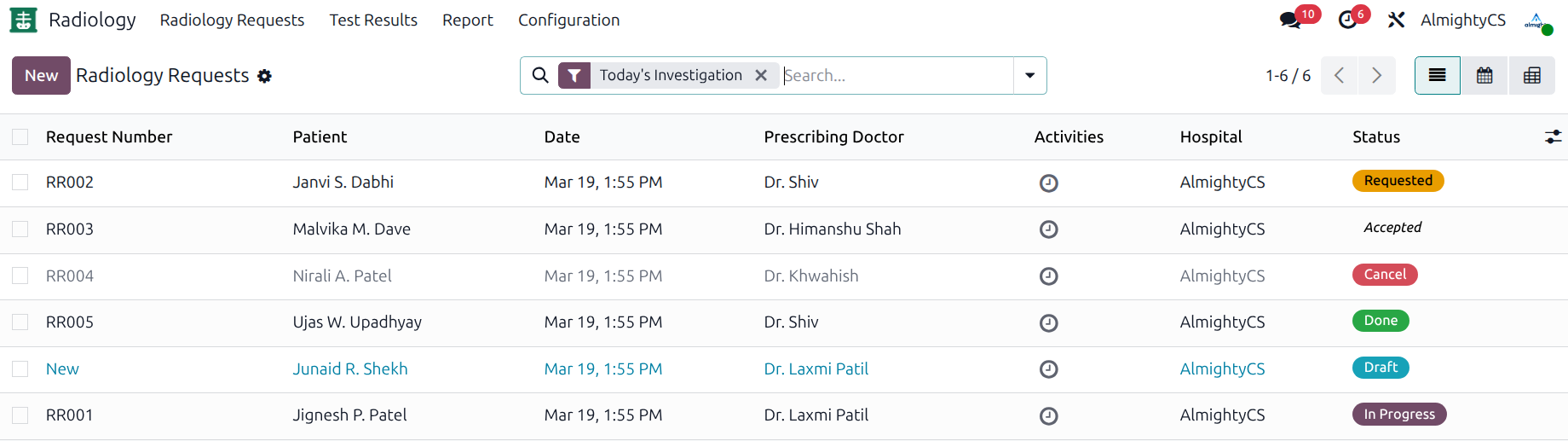The image size is (1568, 441).
Task: Open the user avatar menu
Action: tap(1536, 20)
